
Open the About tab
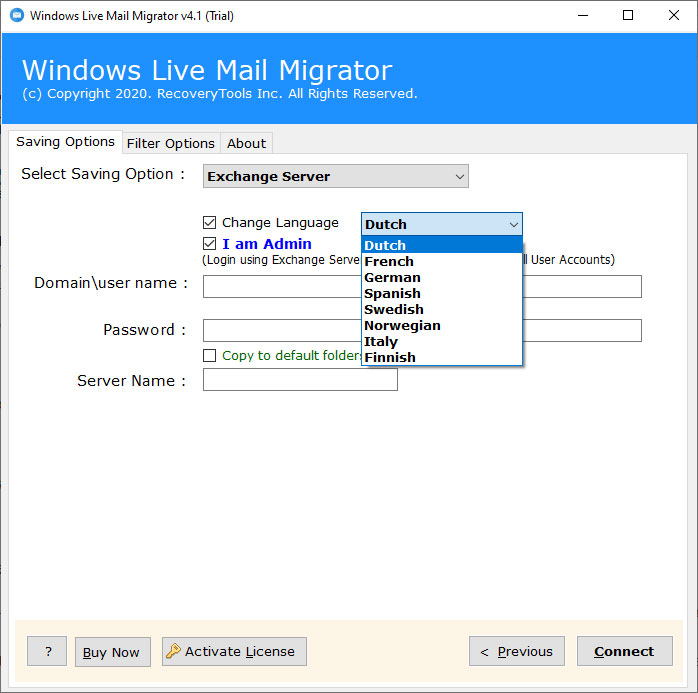click(246, 143)
